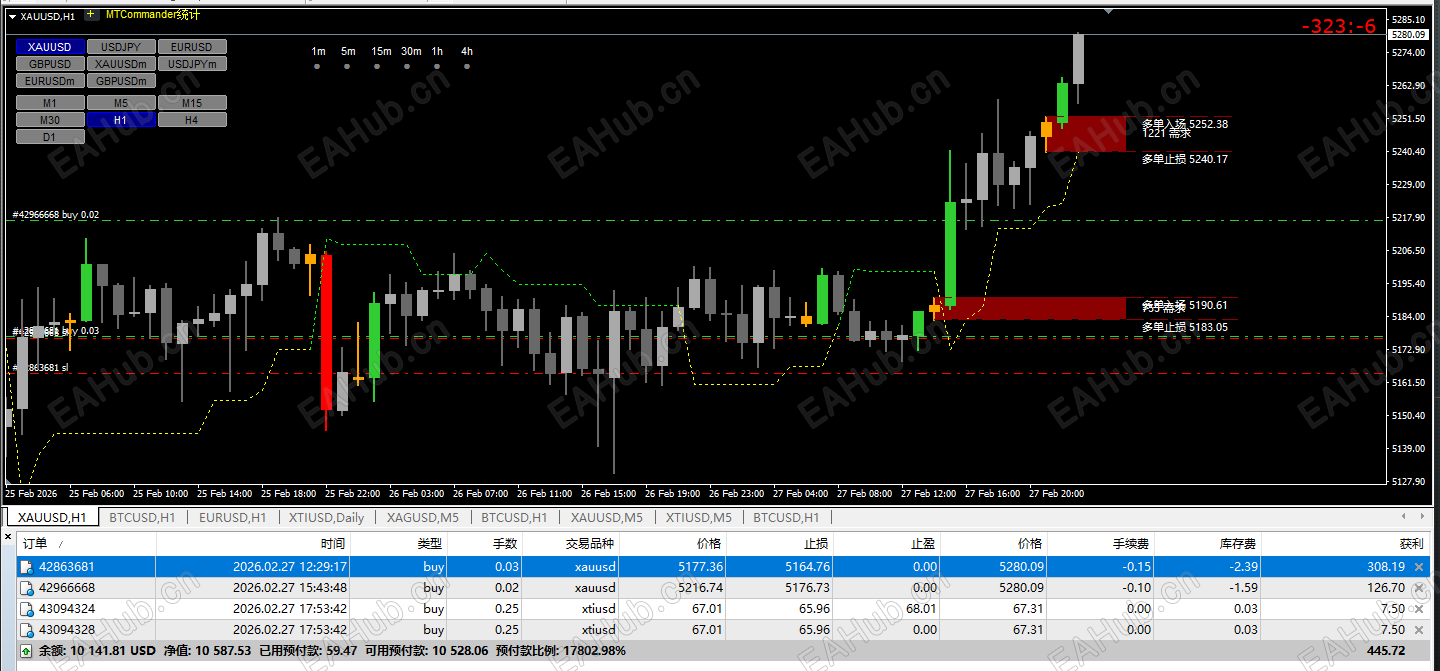Viewport: 1440px width, 671px height.
Task: Click the right chart-tab scroll arrow
Action: coord(1424,517)
